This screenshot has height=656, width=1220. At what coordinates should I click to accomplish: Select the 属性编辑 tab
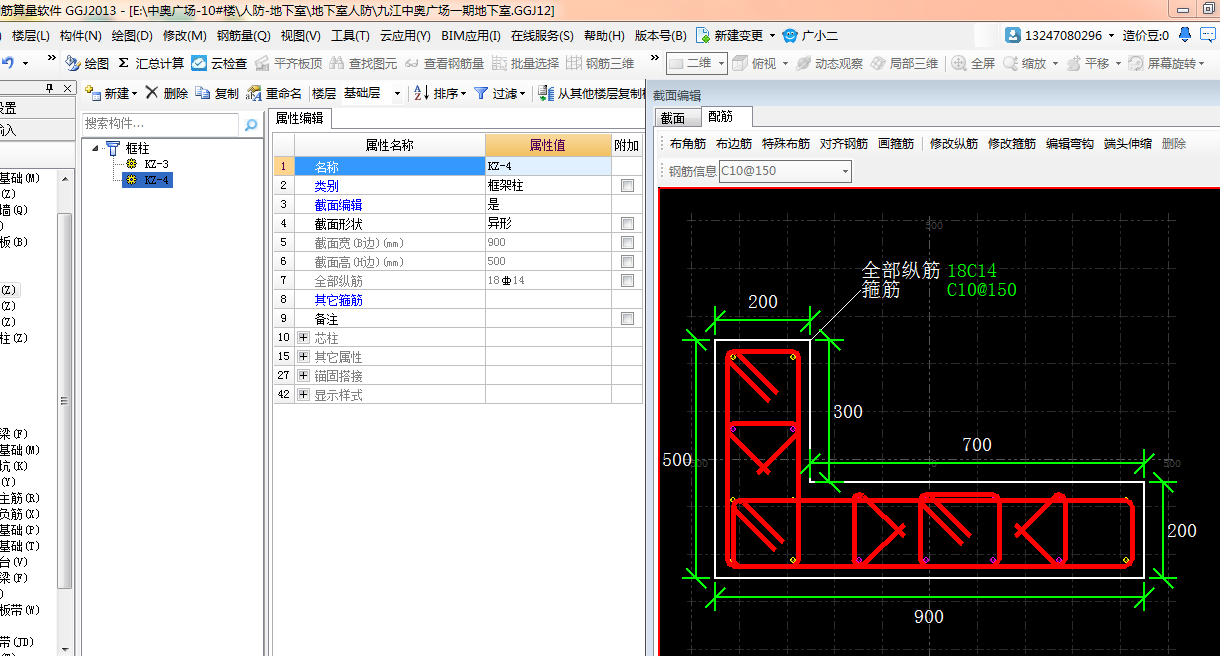coord(300,118)
